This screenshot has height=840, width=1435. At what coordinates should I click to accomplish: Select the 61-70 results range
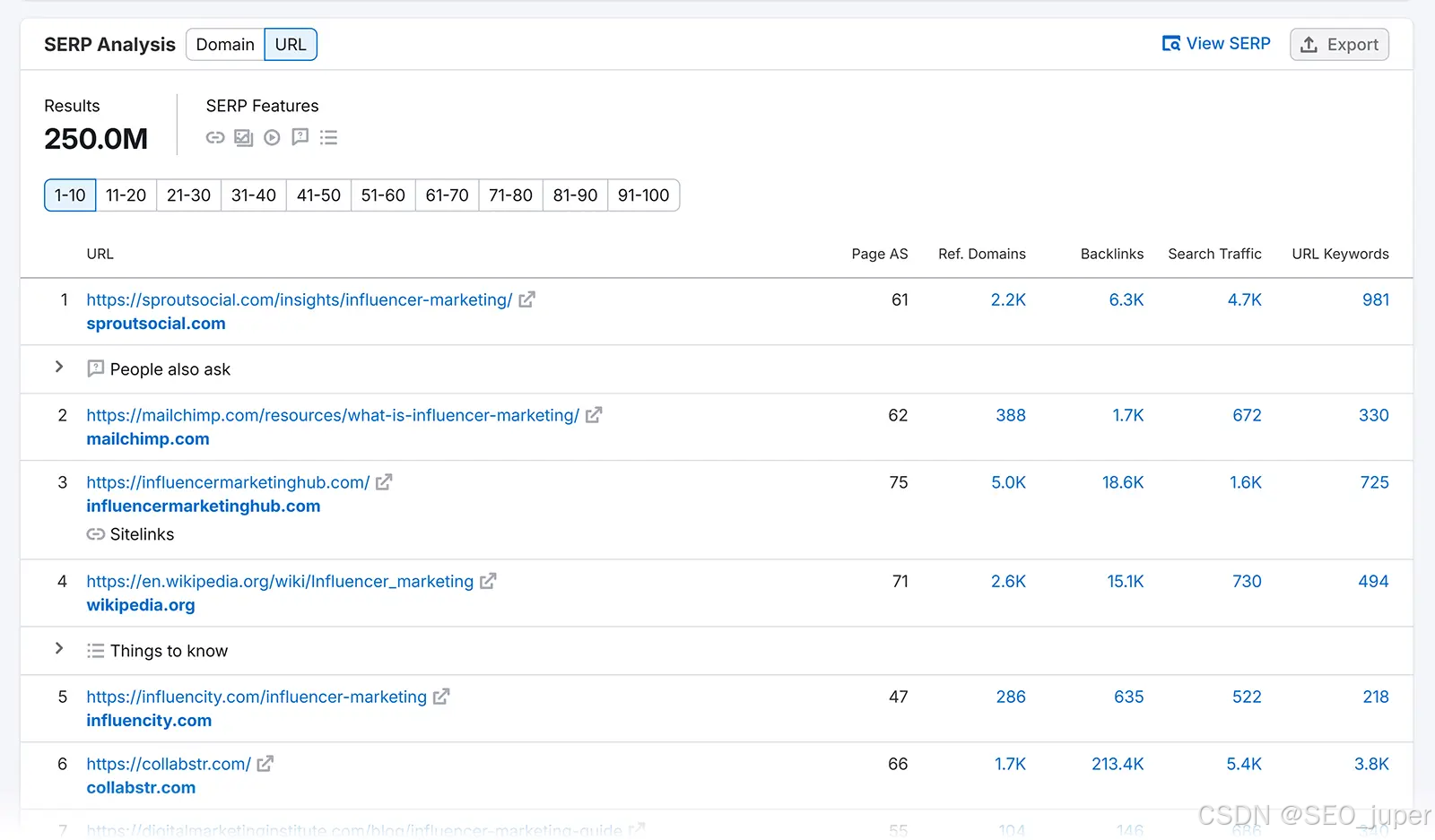447,195
